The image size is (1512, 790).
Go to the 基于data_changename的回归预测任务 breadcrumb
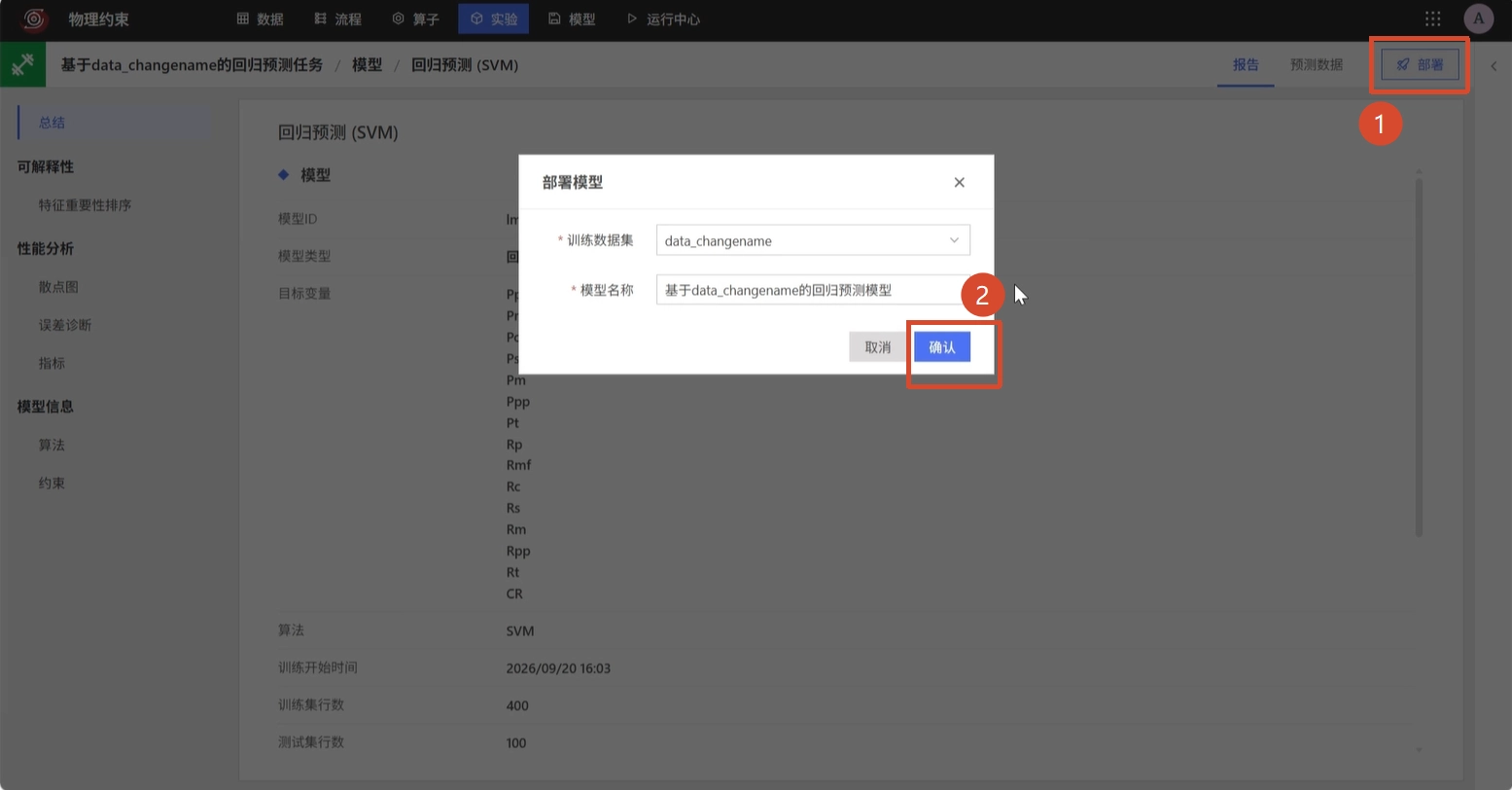(x=192, y=65)
